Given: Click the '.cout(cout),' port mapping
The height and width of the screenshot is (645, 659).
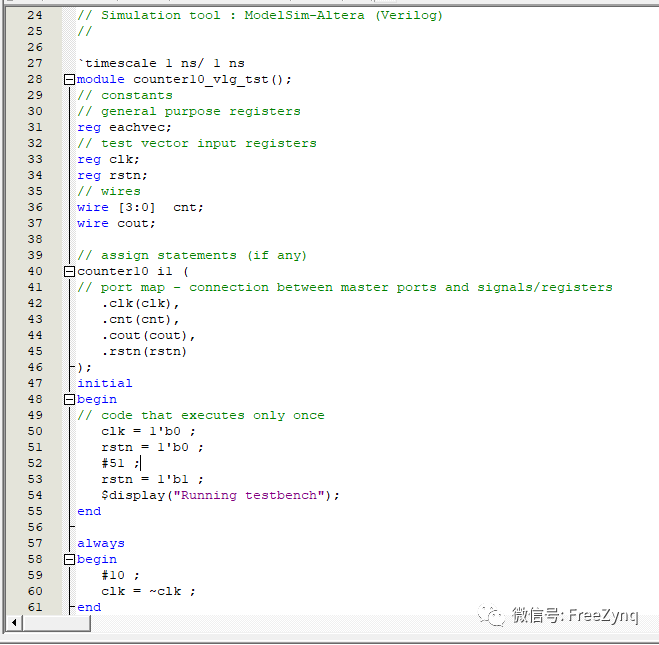Looking at the screenshot, I should click(x=148, y=336).
